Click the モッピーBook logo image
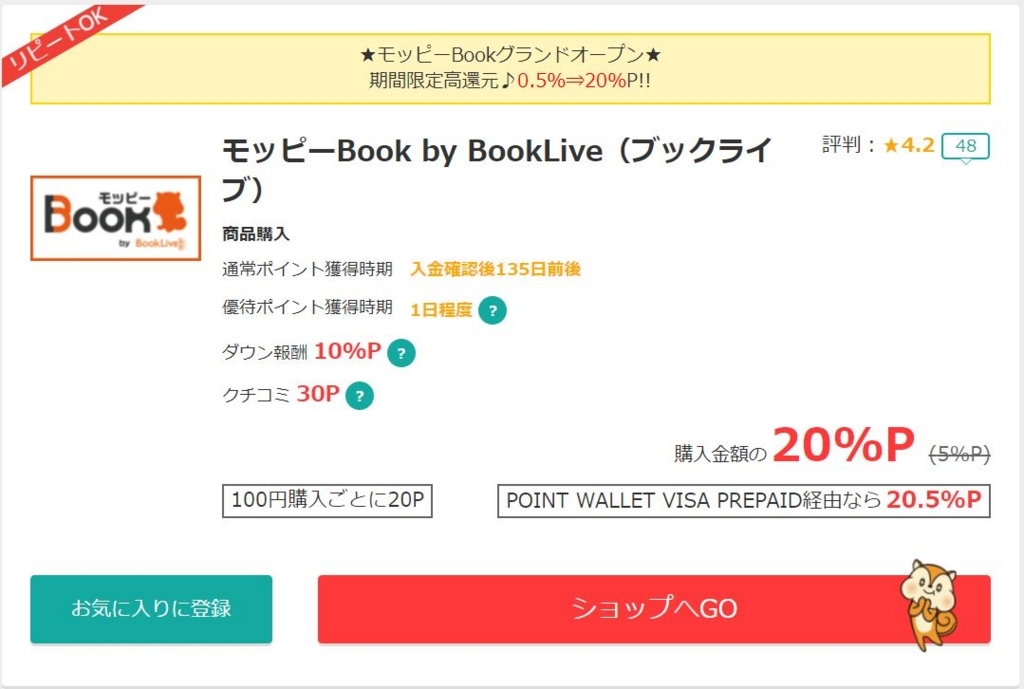Screen dimensions: 1024x689 click(x=116, y=218)
